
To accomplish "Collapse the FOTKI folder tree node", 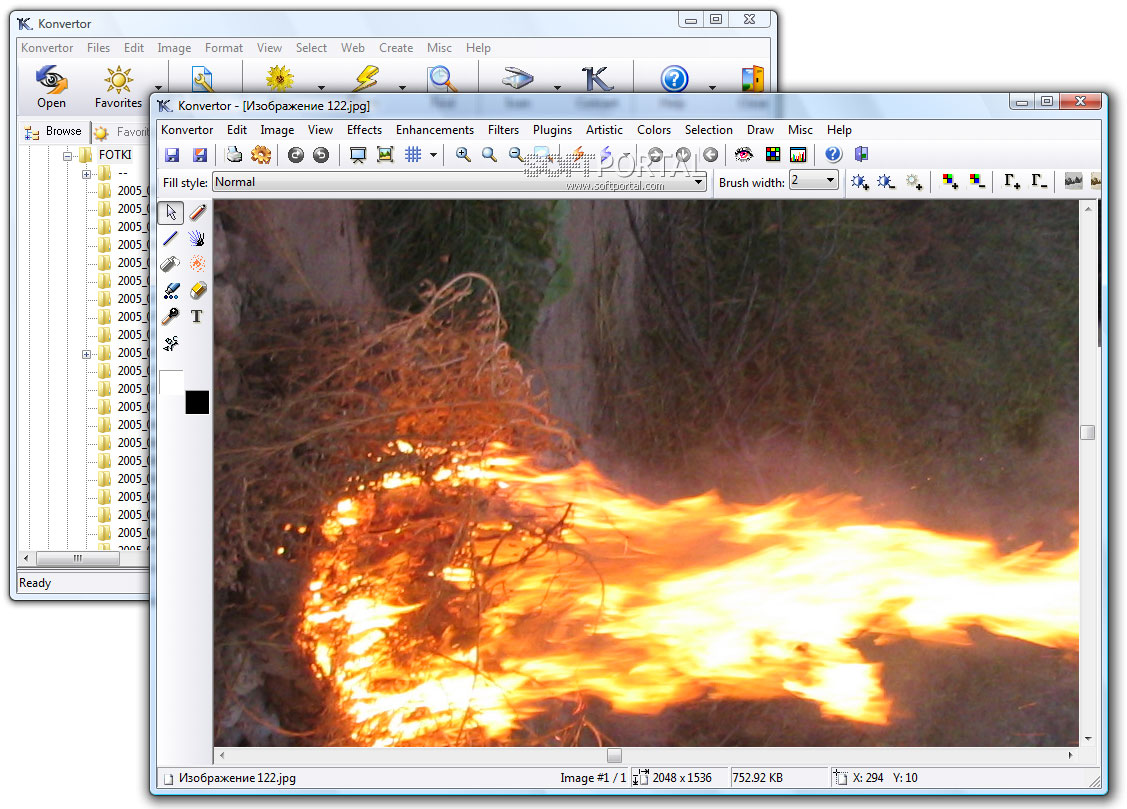I will [69, 155].
